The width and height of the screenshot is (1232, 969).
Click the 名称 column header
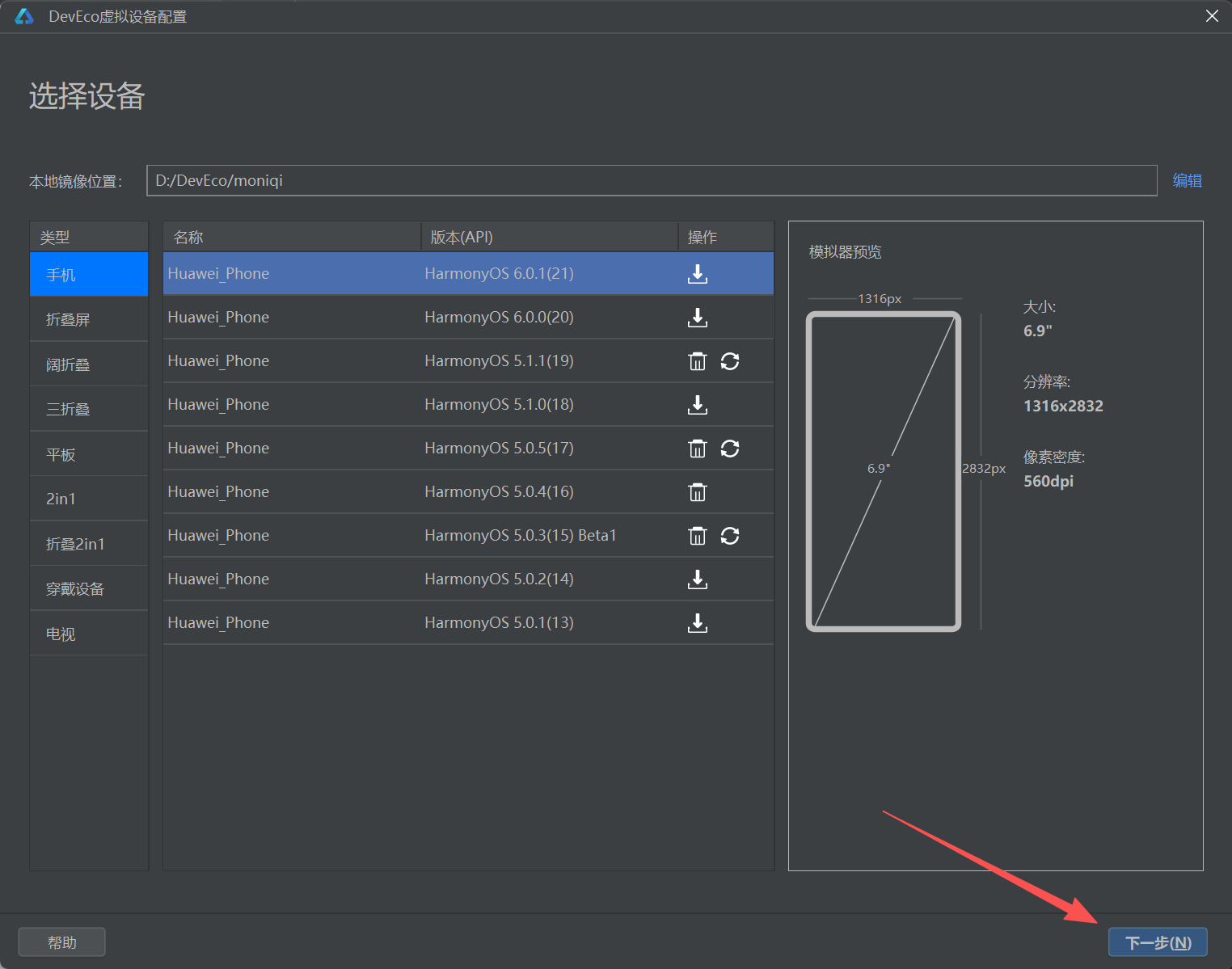tap(292, 237)
